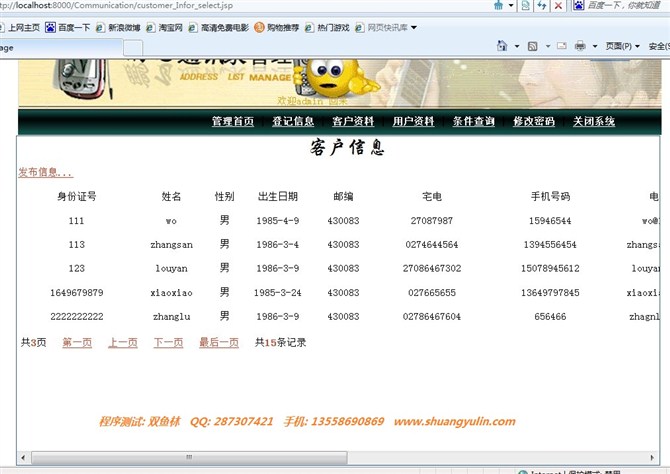
Task: Open the 淘宝网 favorites bookmark
Action: coord(164,28)
